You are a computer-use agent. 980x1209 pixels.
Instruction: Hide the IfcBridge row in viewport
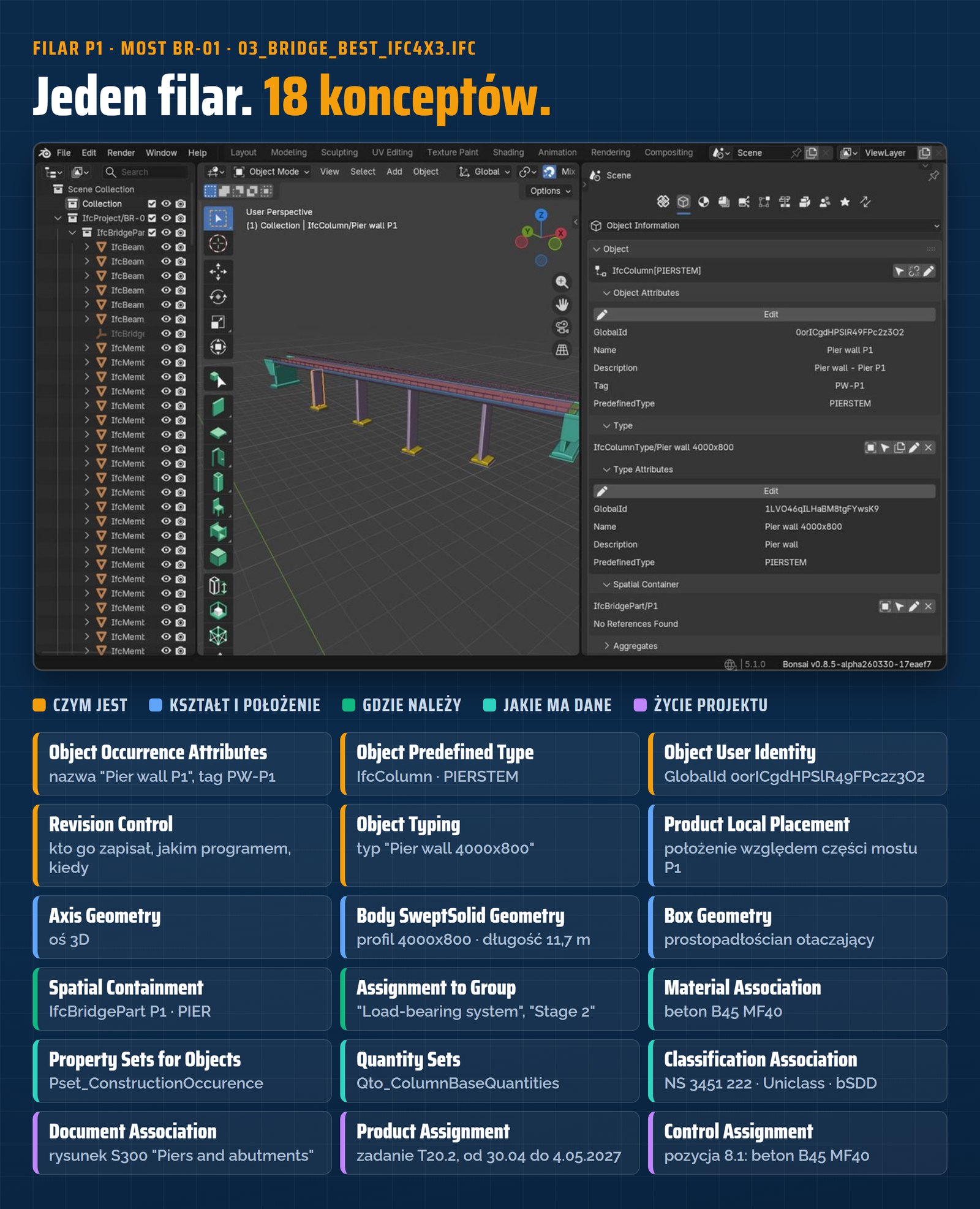click(166, 333)
